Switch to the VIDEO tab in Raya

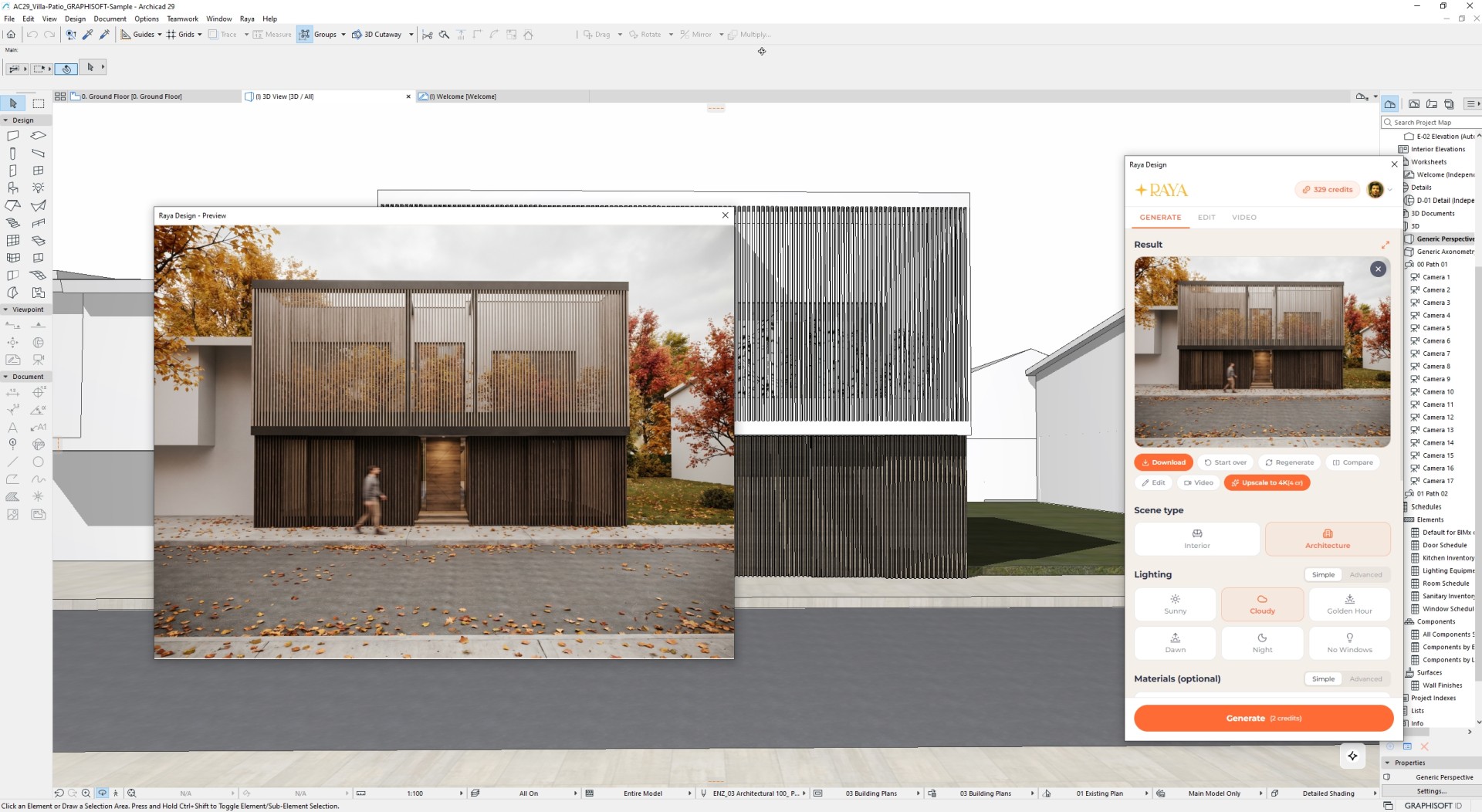[x=1243, y=218]
